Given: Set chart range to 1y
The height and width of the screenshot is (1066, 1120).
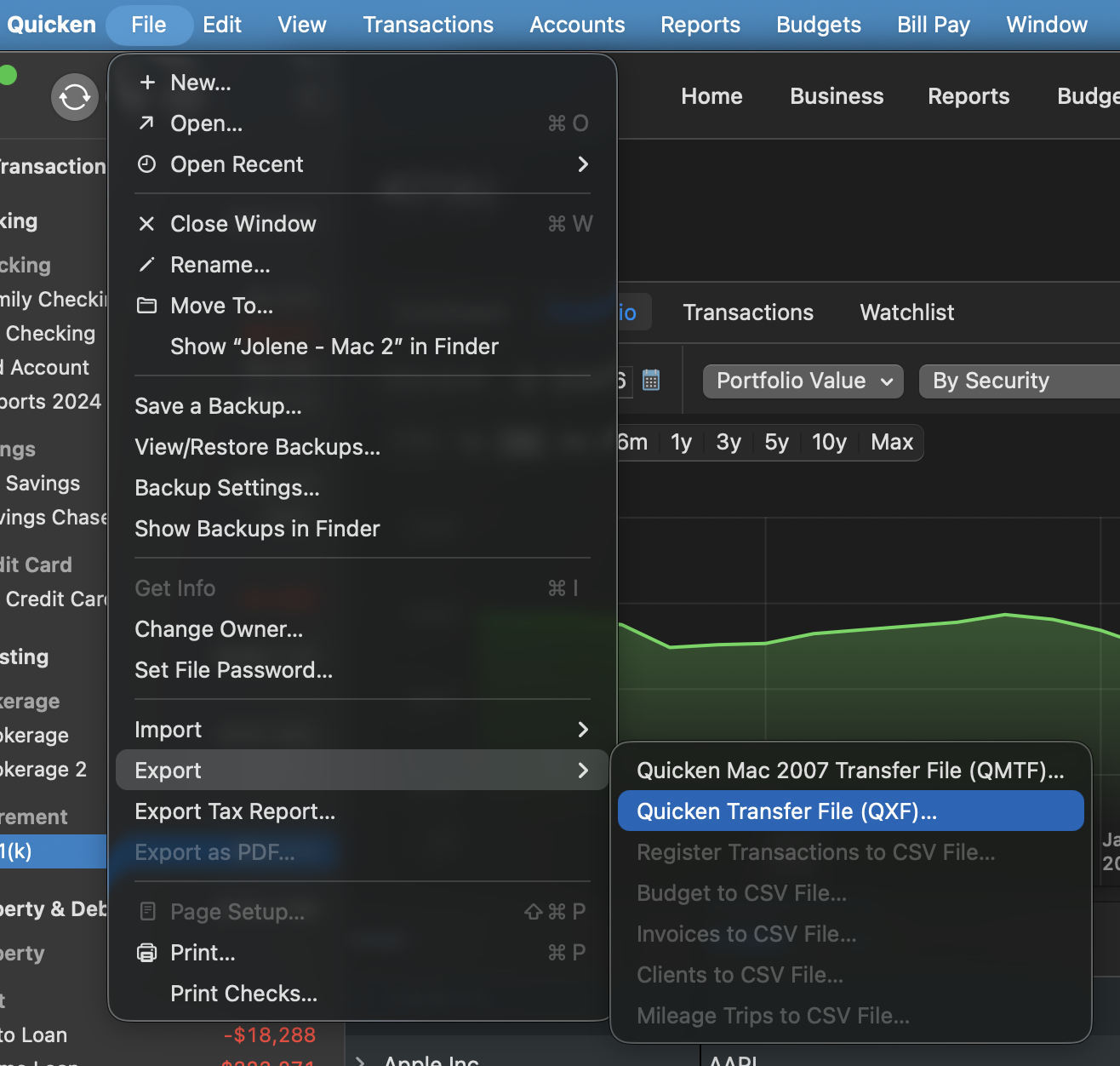Looking at the screenshot, I should point(681,442).
